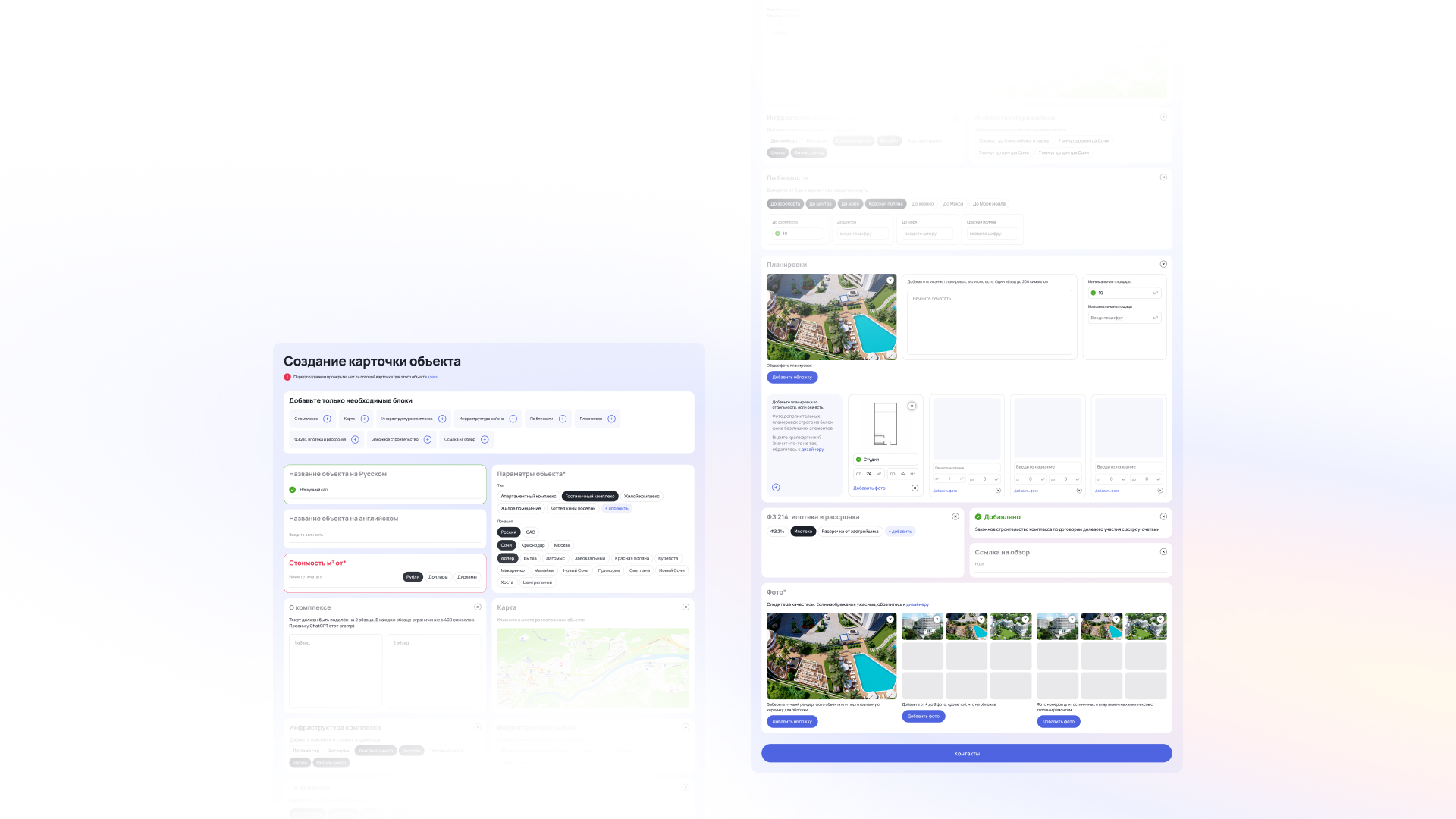The height and width of the screenshot is (819, 1456).
Task: Select the 'Красная поляна' district chip
Action: click(632, 558)
